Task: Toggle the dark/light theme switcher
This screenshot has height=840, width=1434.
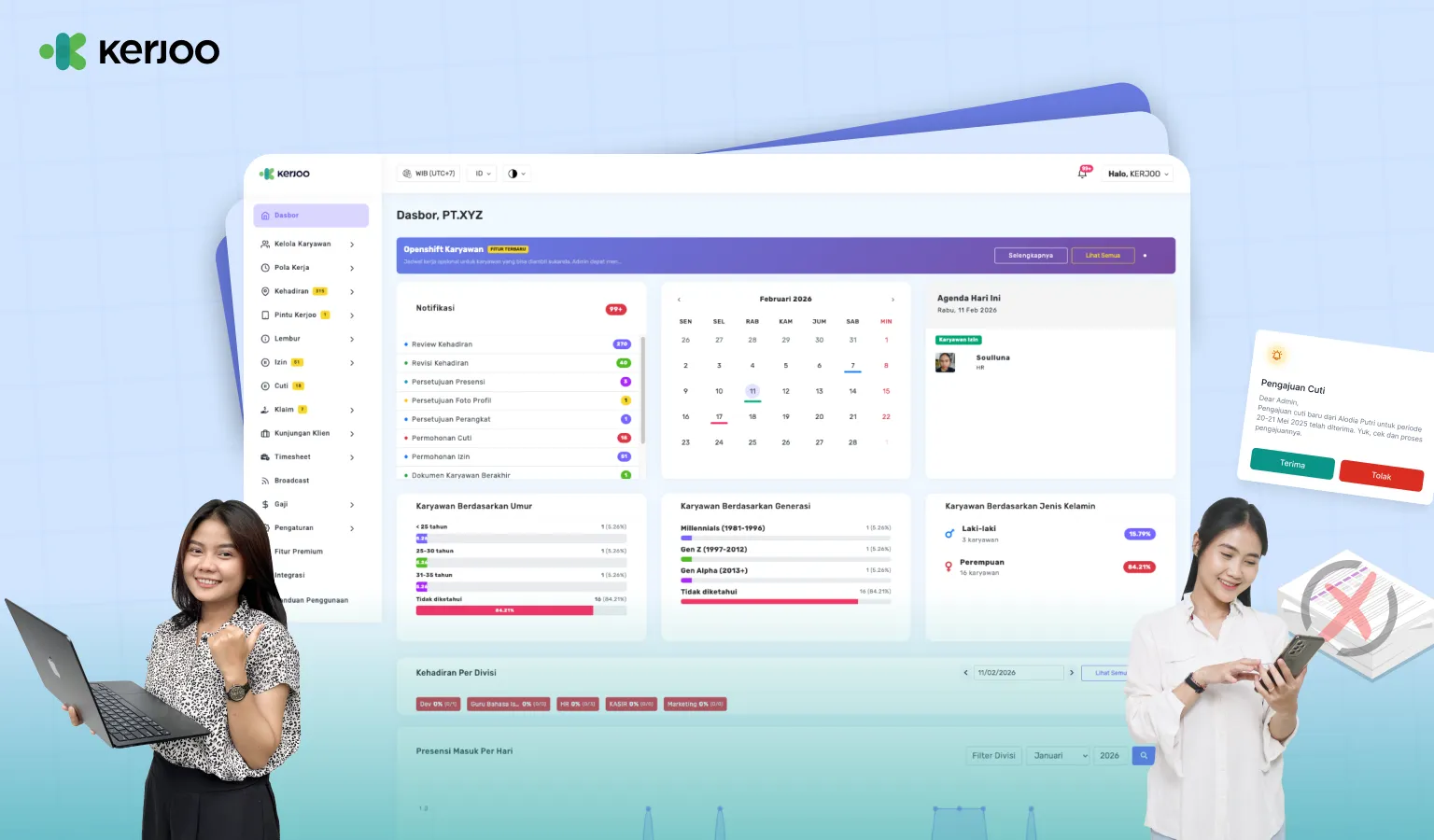Action: [x=516, y=174]
